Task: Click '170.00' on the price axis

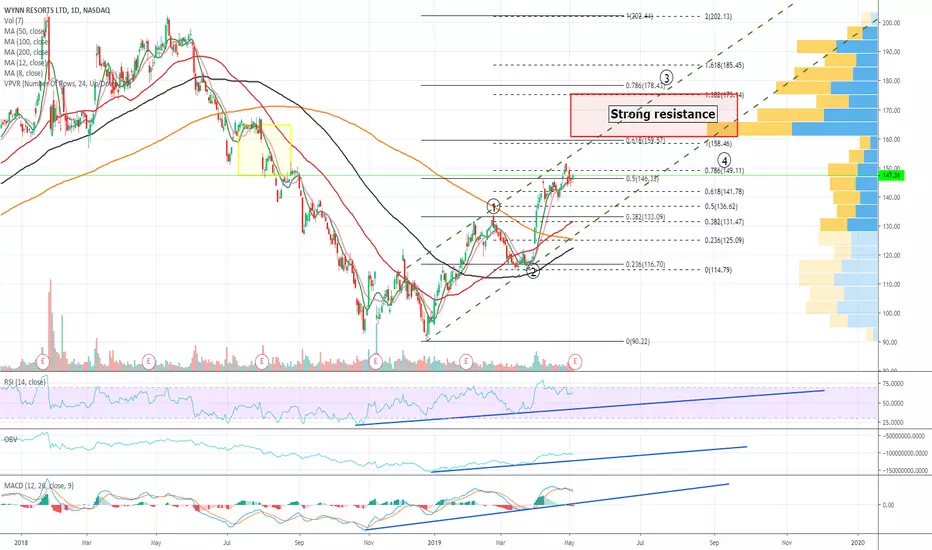Action: [x=892, y=111]
